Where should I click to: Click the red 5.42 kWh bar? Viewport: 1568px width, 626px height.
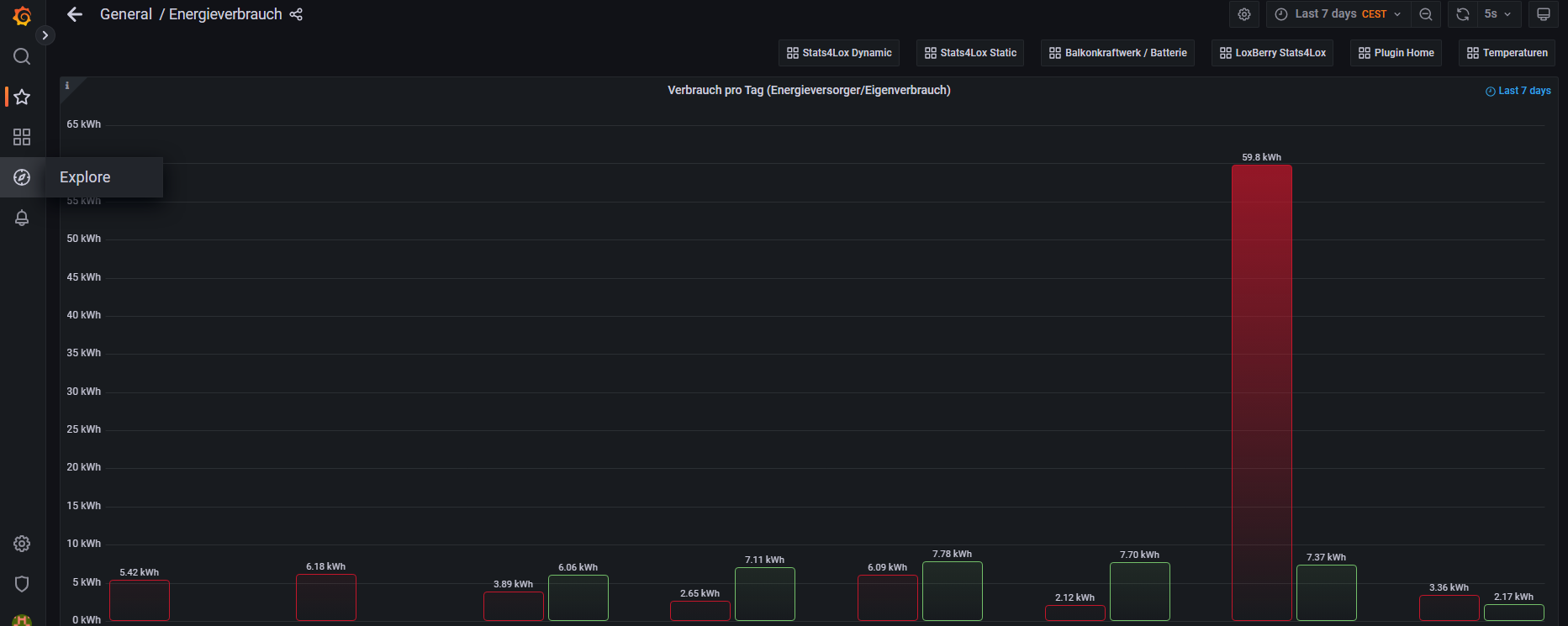coord(140,600)
